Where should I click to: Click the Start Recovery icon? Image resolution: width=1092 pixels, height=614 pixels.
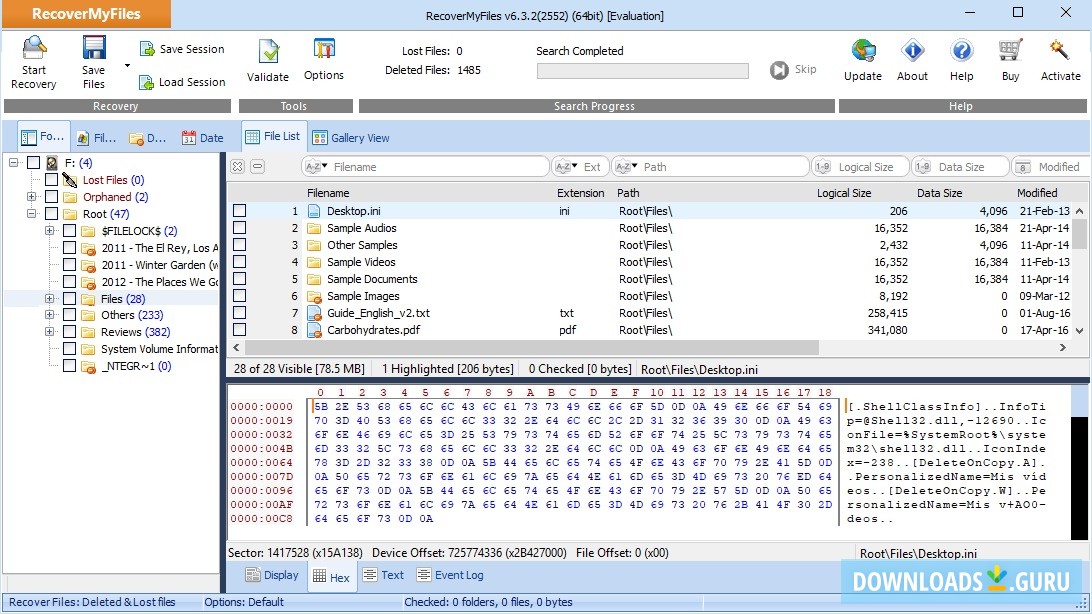(34, 50)
